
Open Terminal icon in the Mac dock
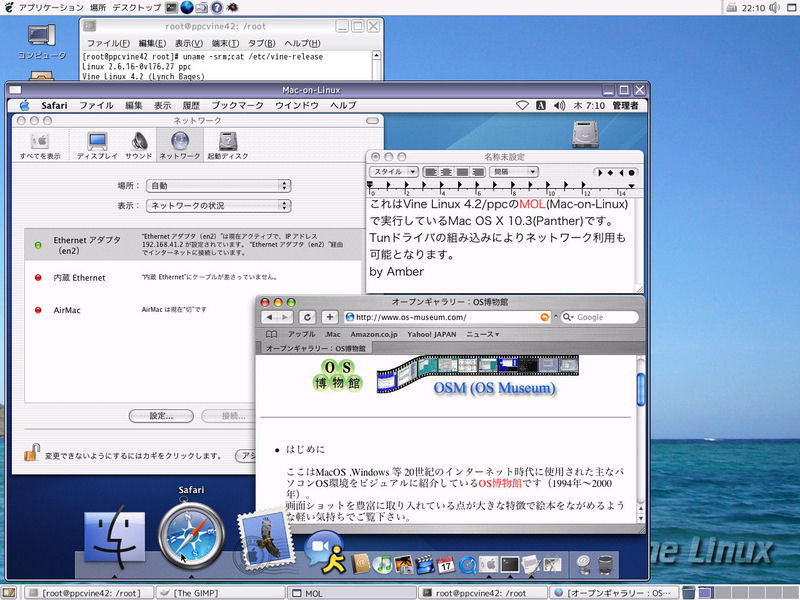pyautogui.click(x=510, y=564)
